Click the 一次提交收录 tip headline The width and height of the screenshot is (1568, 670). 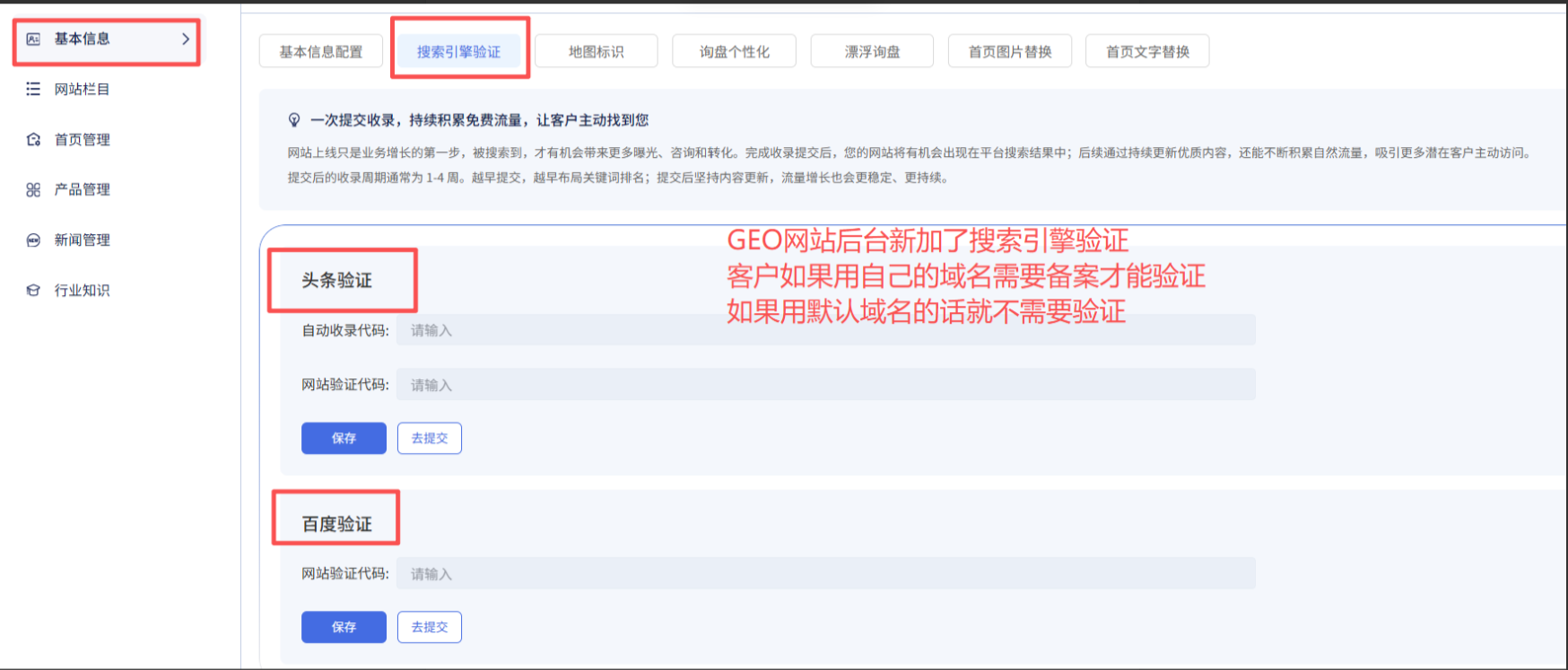click(479, 120)
